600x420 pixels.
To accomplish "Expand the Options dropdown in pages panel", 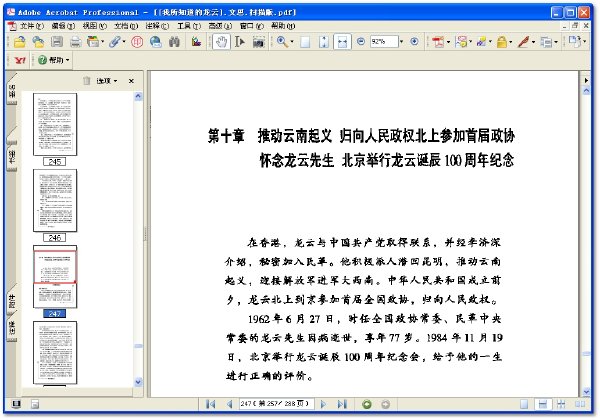I will click(106, 81).
